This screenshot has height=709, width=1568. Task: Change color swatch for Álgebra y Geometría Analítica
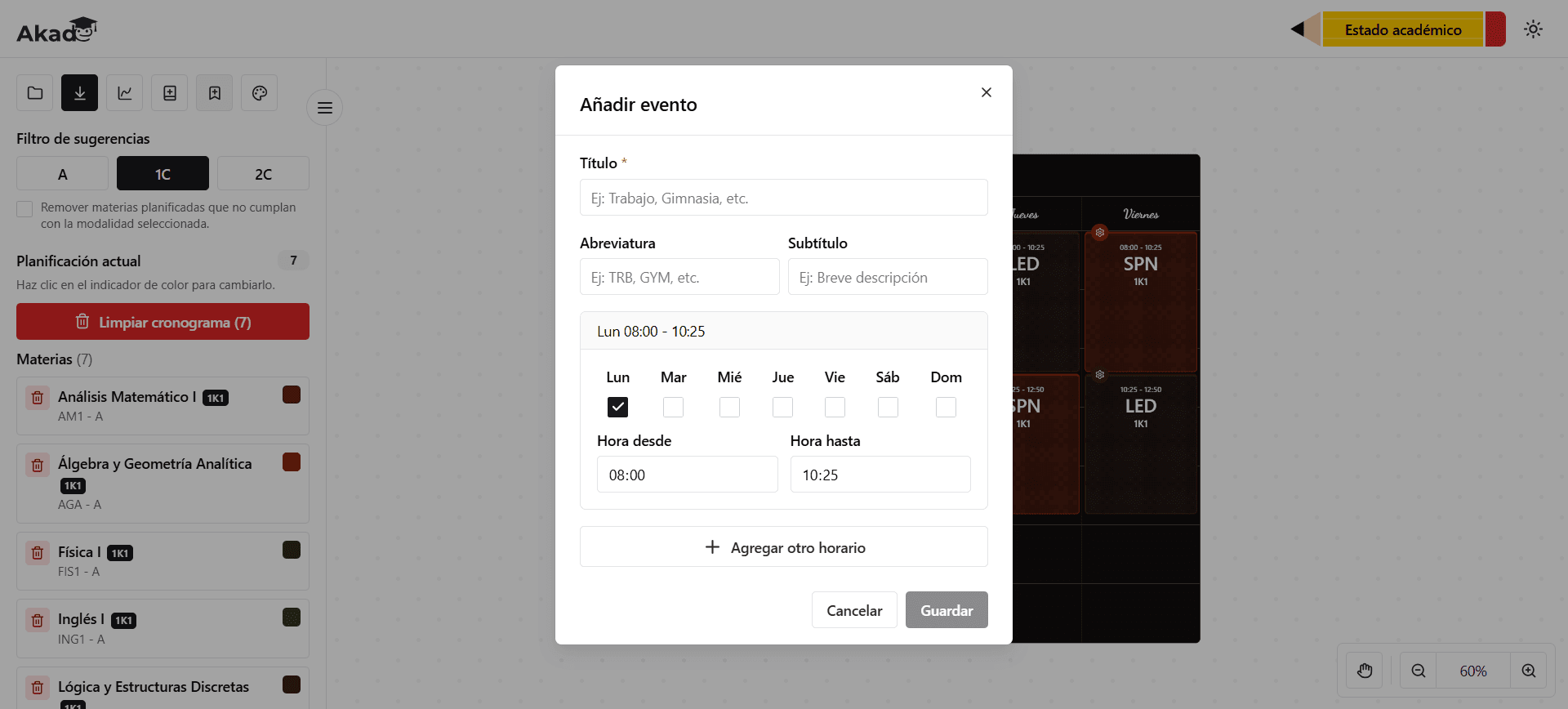pos(292,462)
